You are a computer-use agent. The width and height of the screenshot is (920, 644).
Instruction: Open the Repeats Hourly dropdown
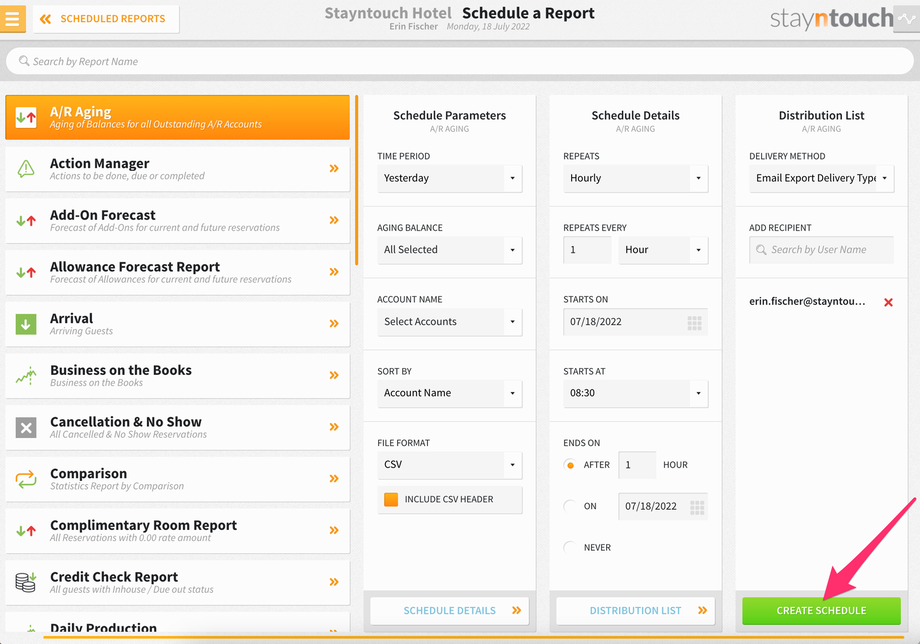[x=635, y=178]
